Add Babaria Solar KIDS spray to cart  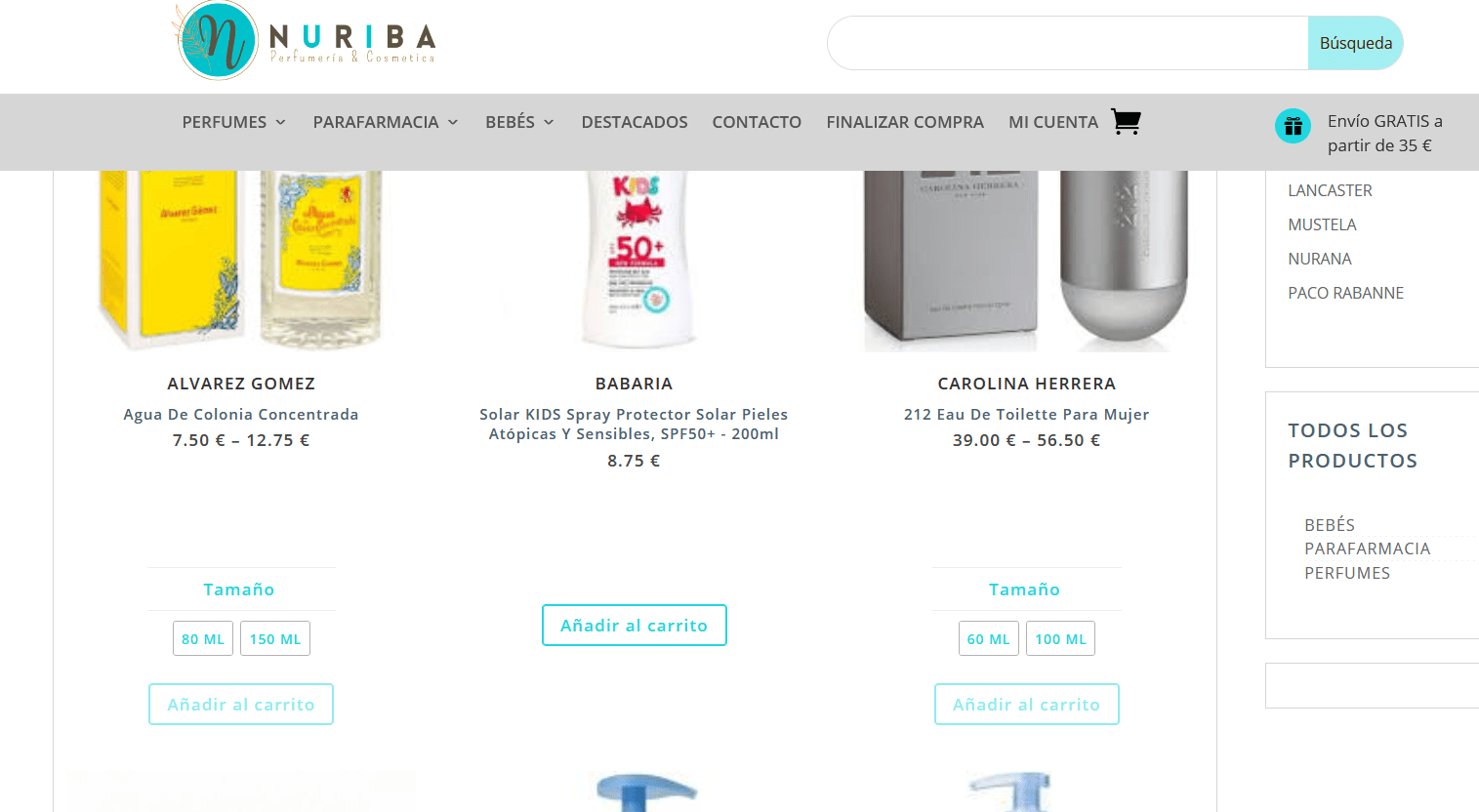[x=635, y=626]
